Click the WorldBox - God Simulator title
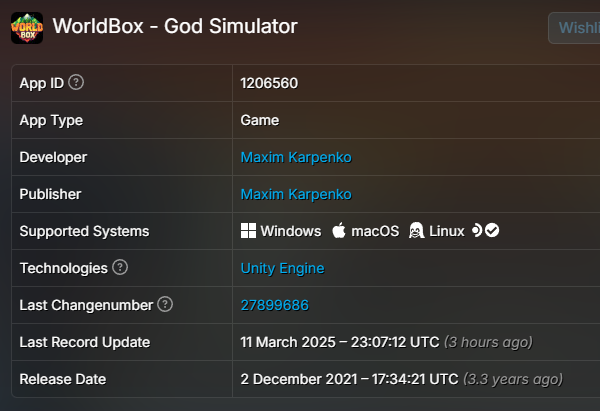The height and width of the screenshot is (411, 600). coord(175,26)
